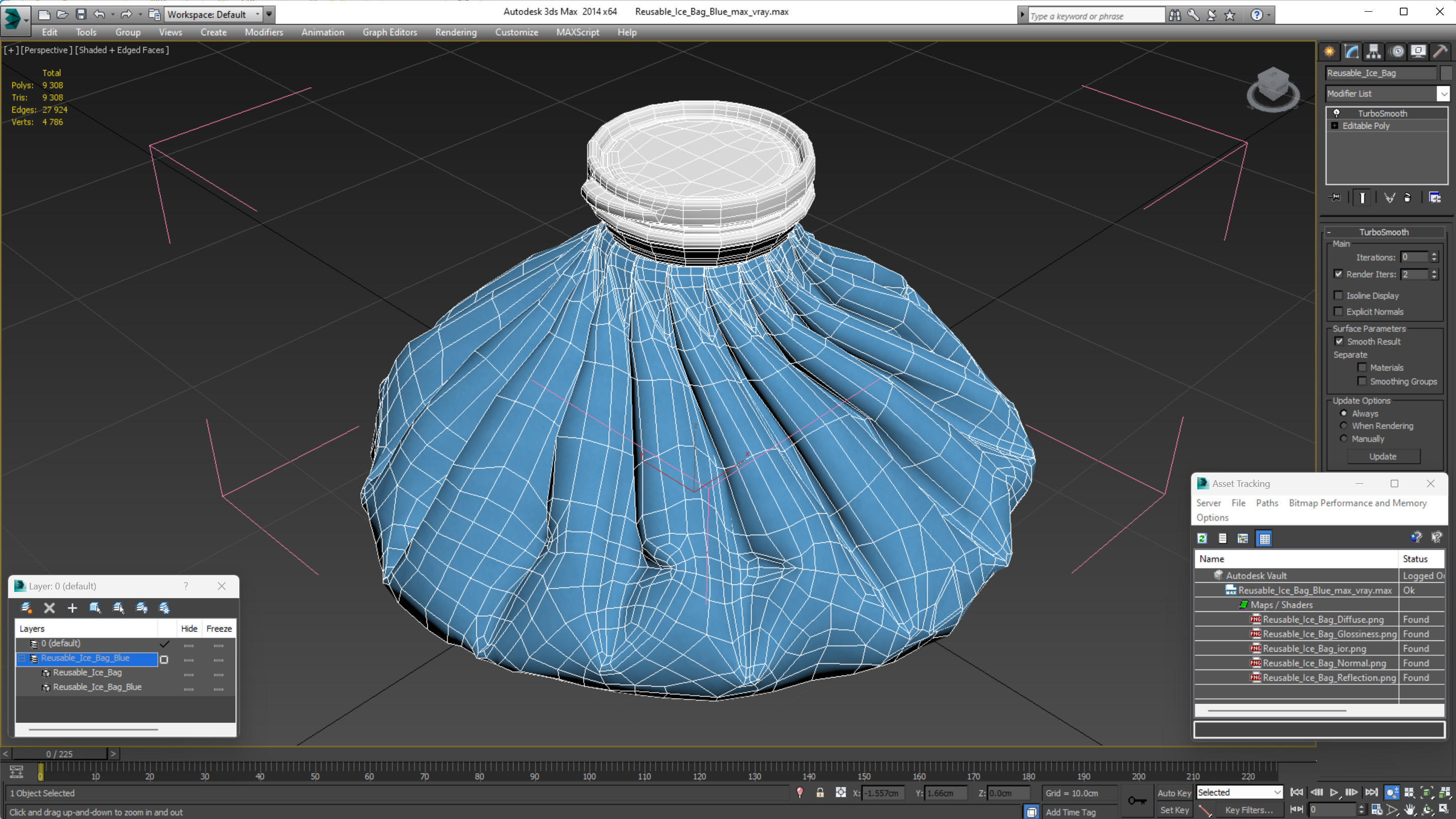This screenshot has width=1456, height=819.
Task: Enable the Explicit Normals checkbox
Action: [x=1339, y=311]
